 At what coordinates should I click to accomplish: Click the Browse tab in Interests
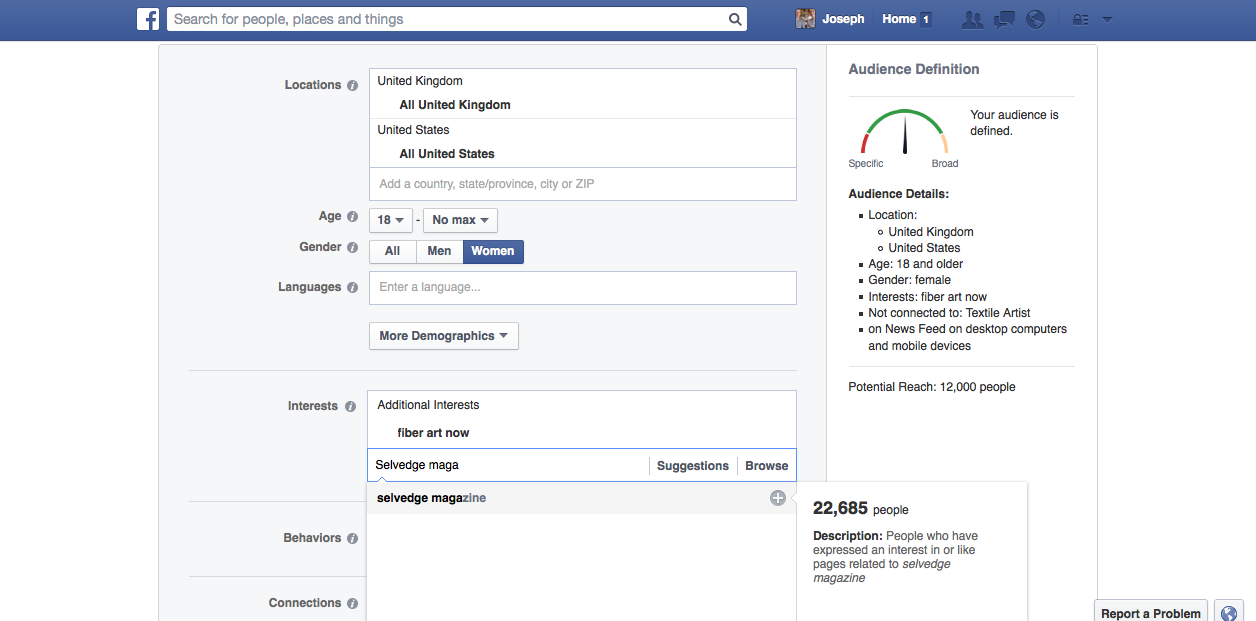tap(767, 466)
